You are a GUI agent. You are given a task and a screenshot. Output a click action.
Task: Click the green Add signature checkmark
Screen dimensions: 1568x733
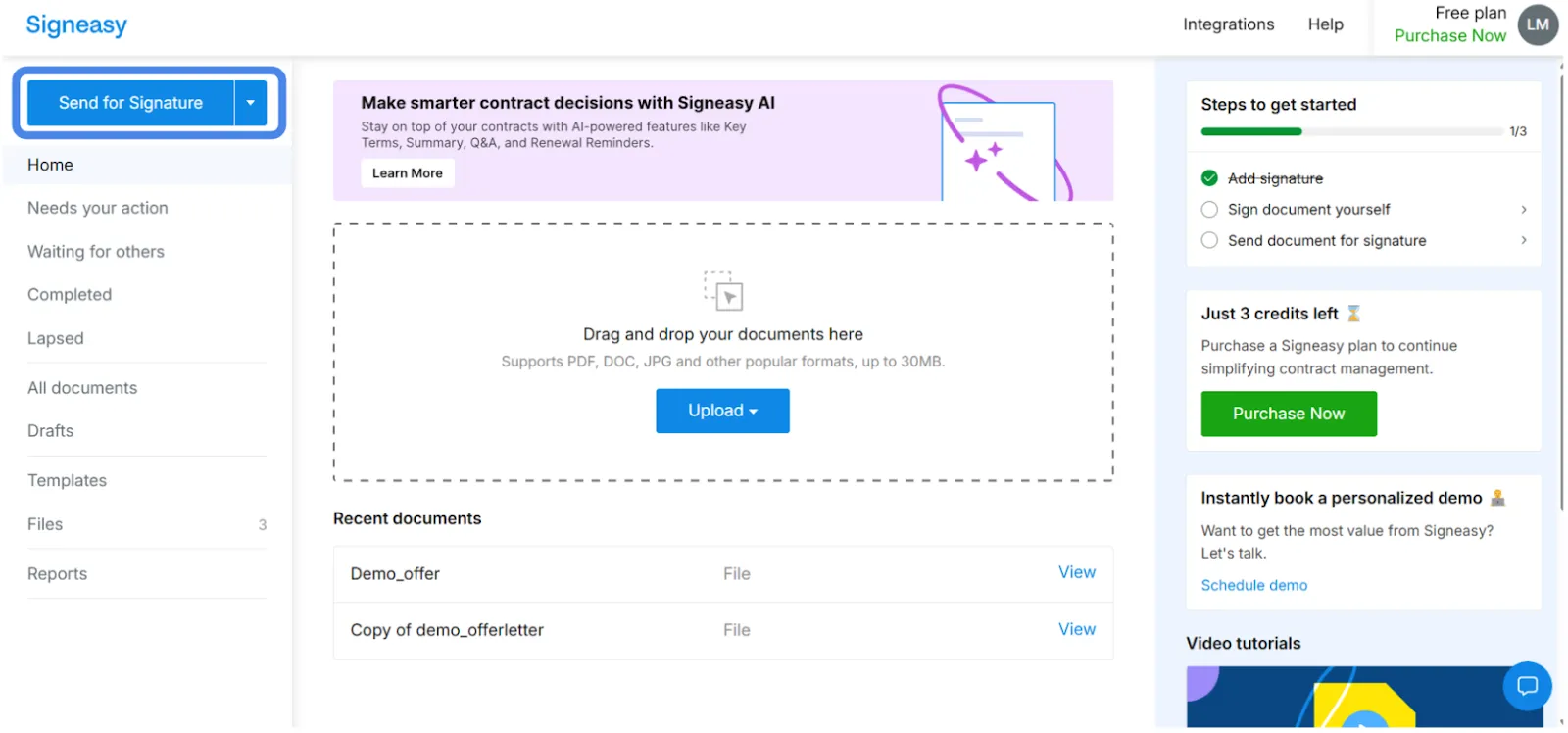[1209, 178]
